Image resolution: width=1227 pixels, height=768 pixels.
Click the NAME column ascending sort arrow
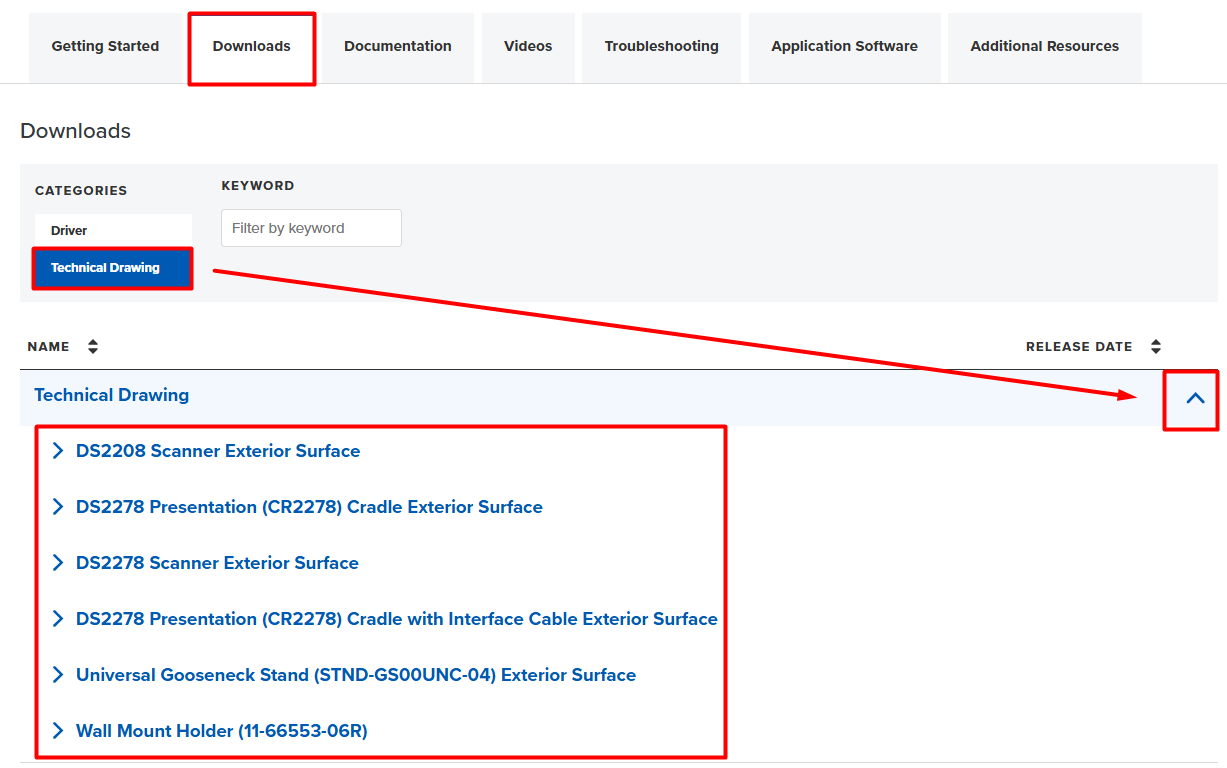(x=92, y=341)
